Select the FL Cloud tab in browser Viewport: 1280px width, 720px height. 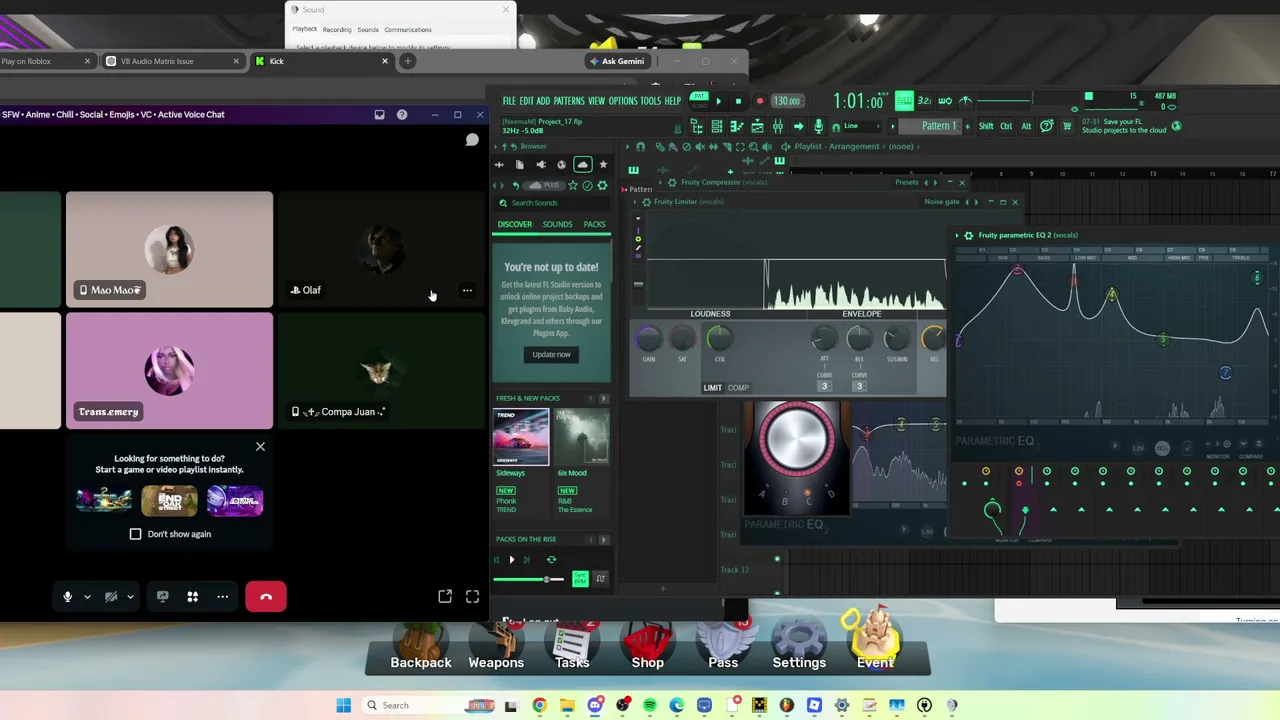click(582, 164)
